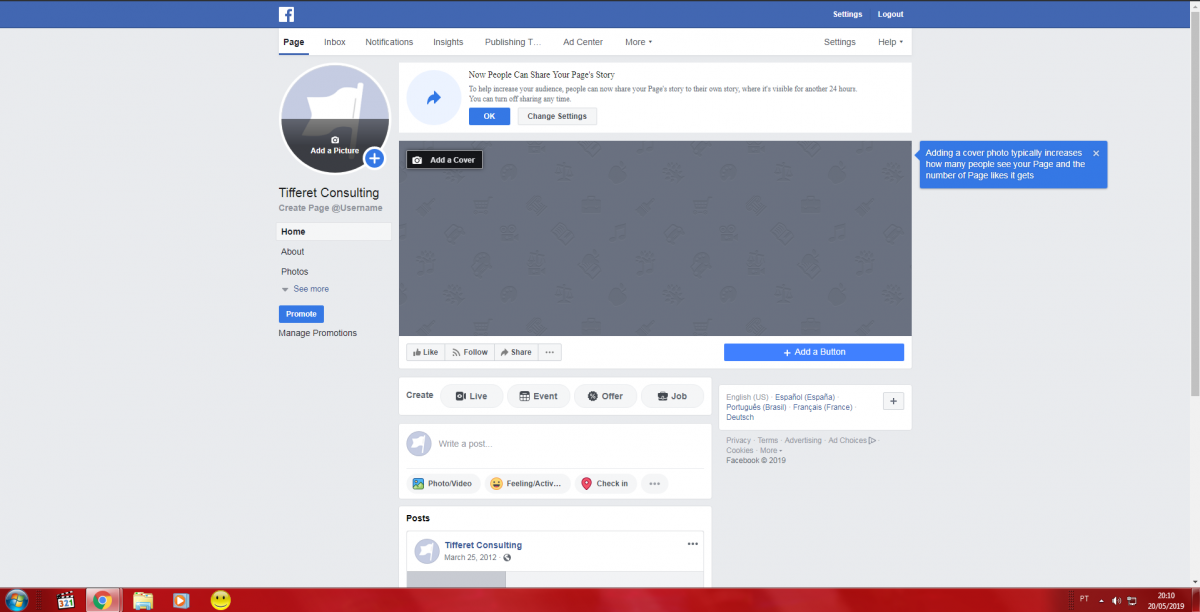Screen dimensions: 1200x612
Task: Click the OK button
Action: pos(489,116)
